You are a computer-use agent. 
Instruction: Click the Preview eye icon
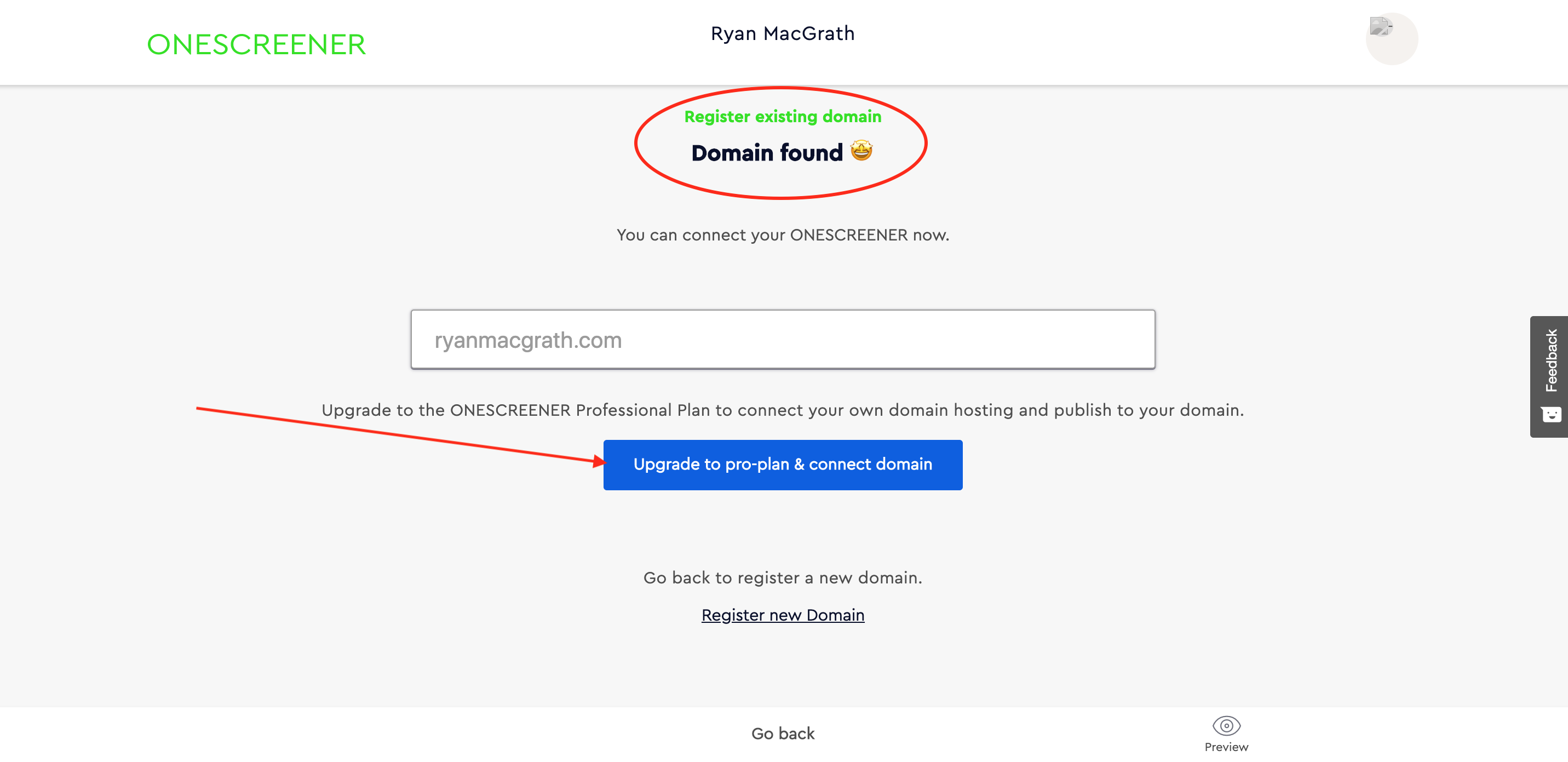point(1226,725)
